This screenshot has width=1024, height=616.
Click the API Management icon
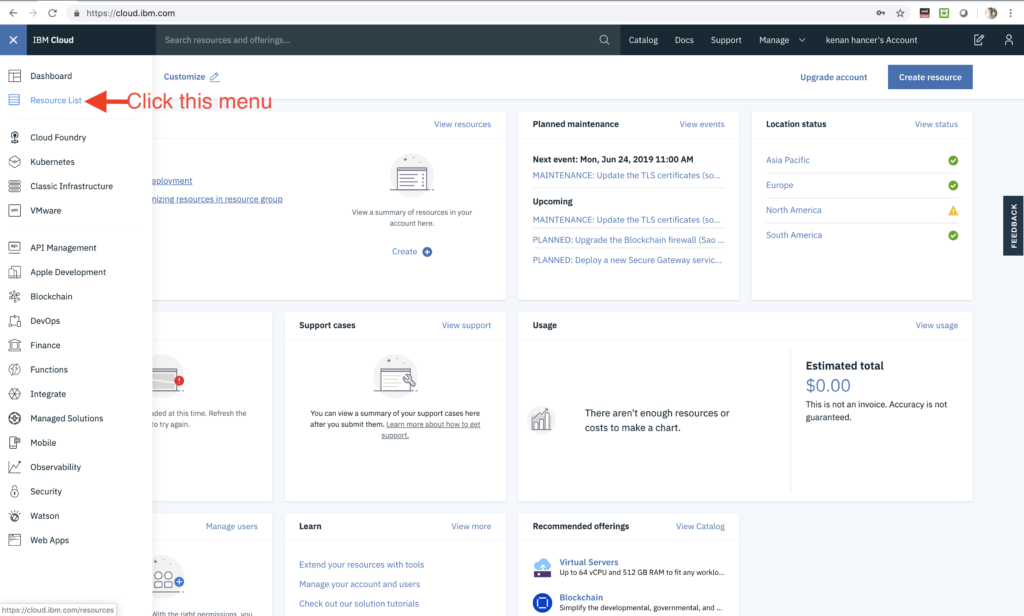coord(14,248)
